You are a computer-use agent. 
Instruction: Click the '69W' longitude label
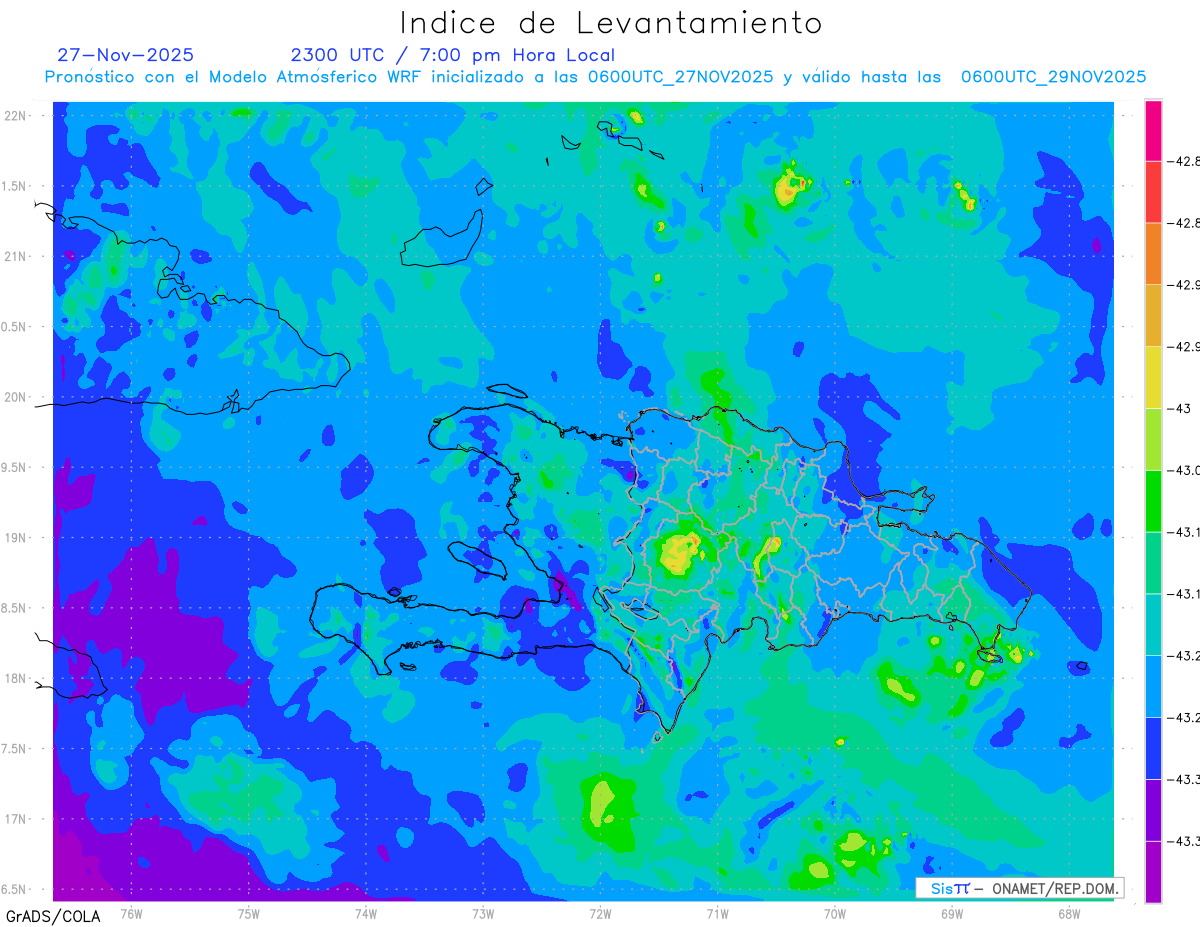[952, 913]
